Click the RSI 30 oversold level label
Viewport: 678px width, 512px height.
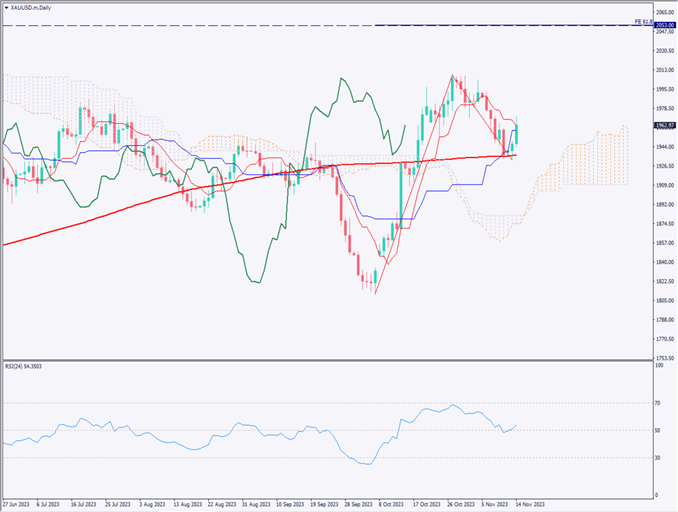(658, 458)
